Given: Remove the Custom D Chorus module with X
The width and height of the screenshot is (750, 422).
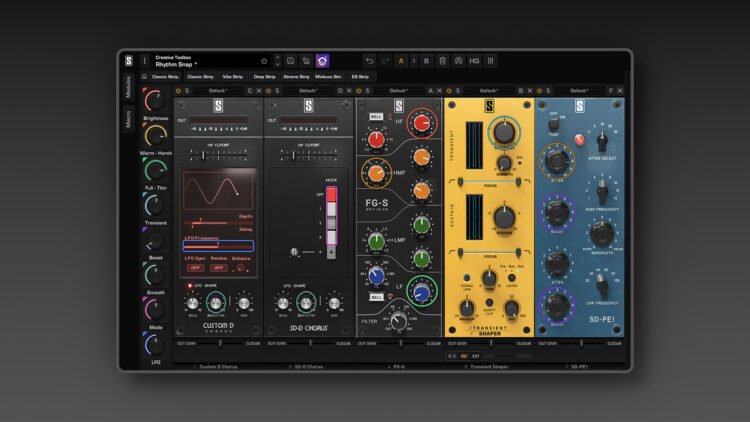Looking at the screenshot, I should (259, 90).
